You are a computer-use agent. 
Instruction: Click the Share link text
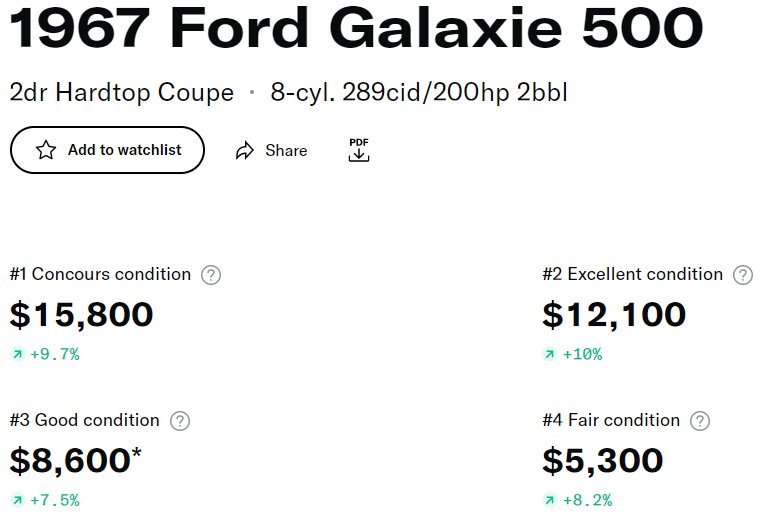(x=286, y=150)
